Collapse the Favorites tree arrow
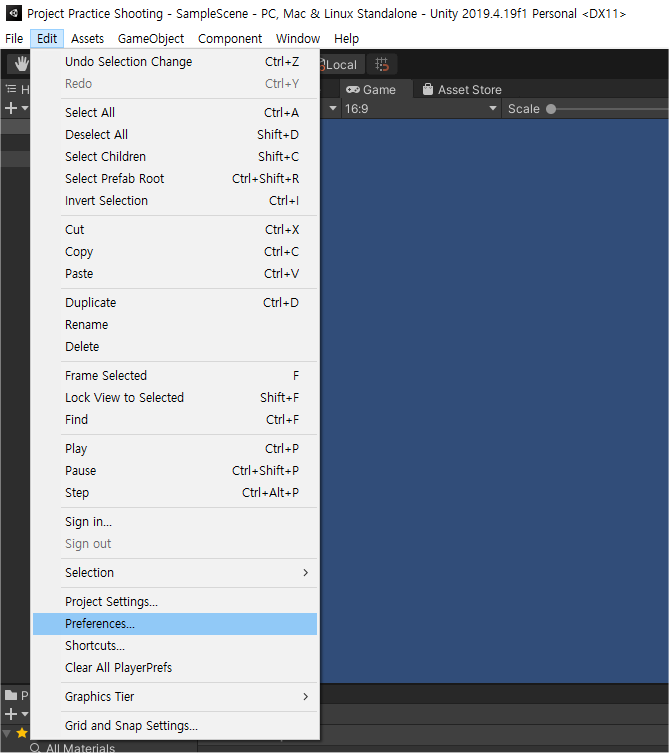Screen dimensions: 669x753 pyautogui.click(x=7, y=733)
